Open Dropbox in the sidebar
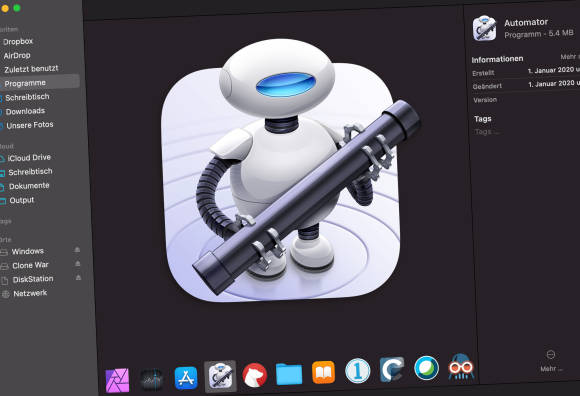The height and width of the screenshot is (396, 580). coord(18,41)
